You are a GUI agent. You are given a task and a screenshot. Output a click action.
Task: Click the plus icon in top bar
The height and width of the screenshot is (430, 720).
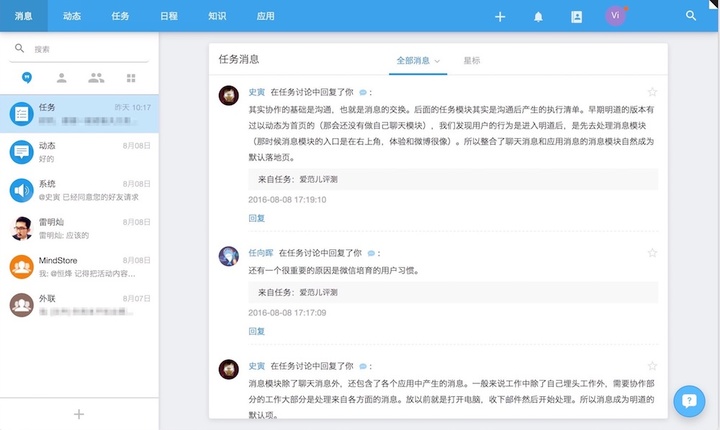tap(500, 16)
